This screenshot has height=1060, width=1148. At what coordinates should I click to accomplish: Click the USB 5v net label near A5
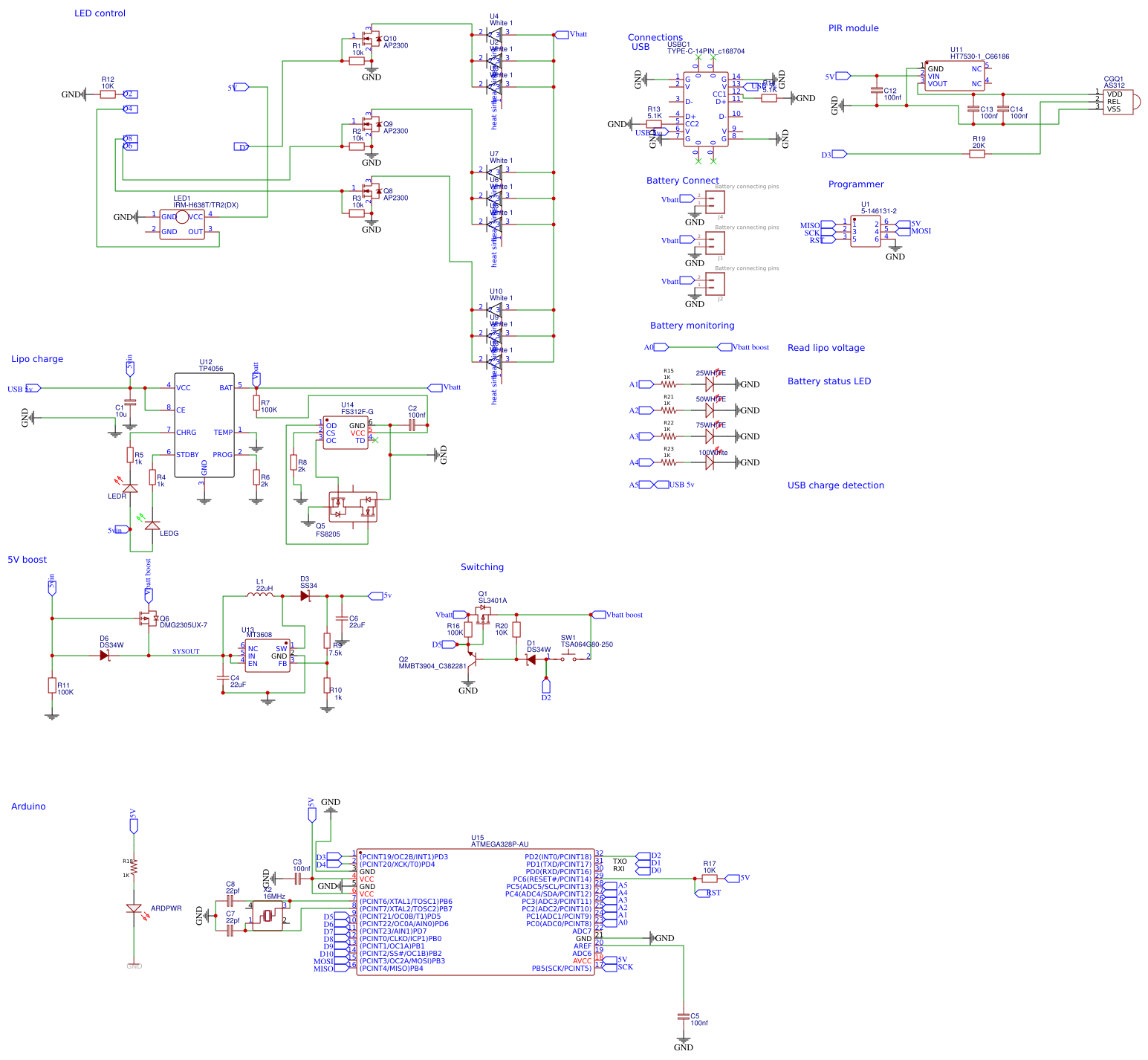[x=681, y=484]
